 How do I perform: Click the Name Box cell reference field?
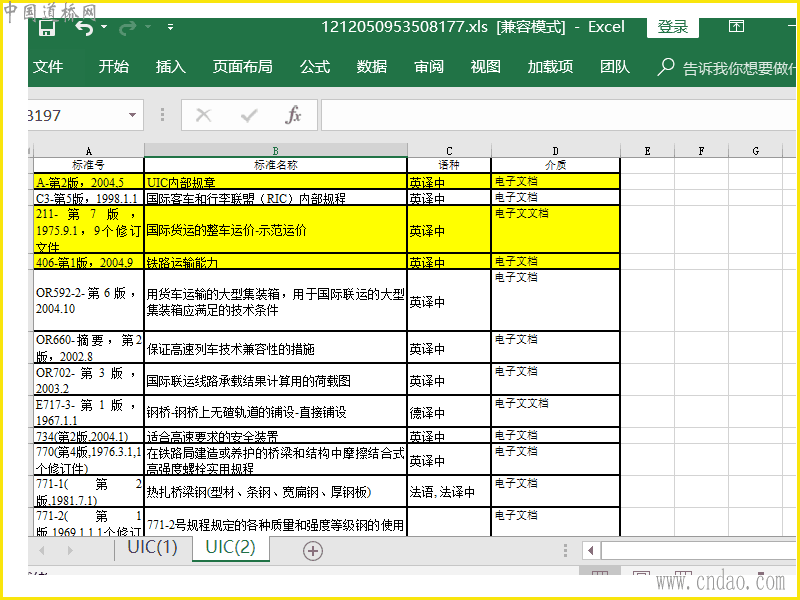[x=76, y=115]
